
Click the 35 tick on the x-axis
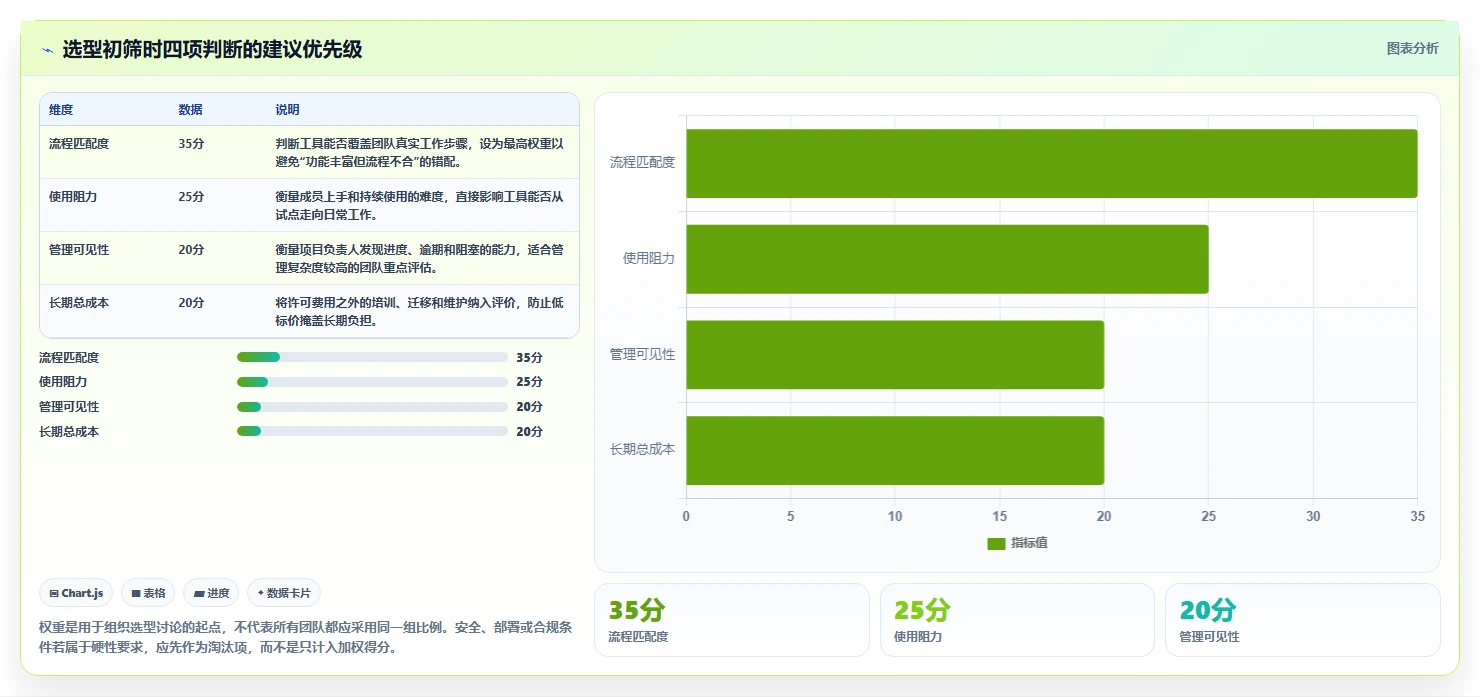pos(1417,516)
